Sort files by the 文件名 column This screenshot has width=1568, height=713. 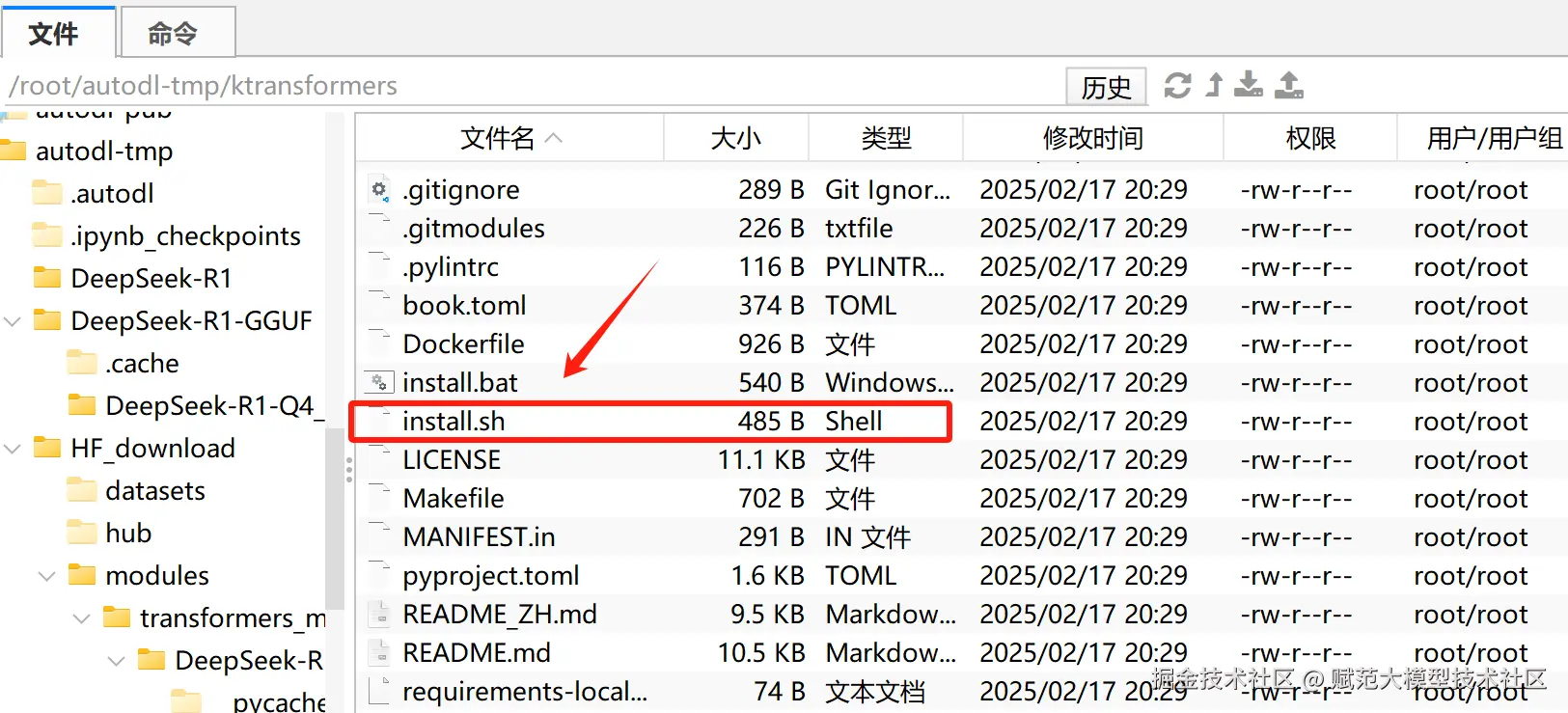click(510, 138)
